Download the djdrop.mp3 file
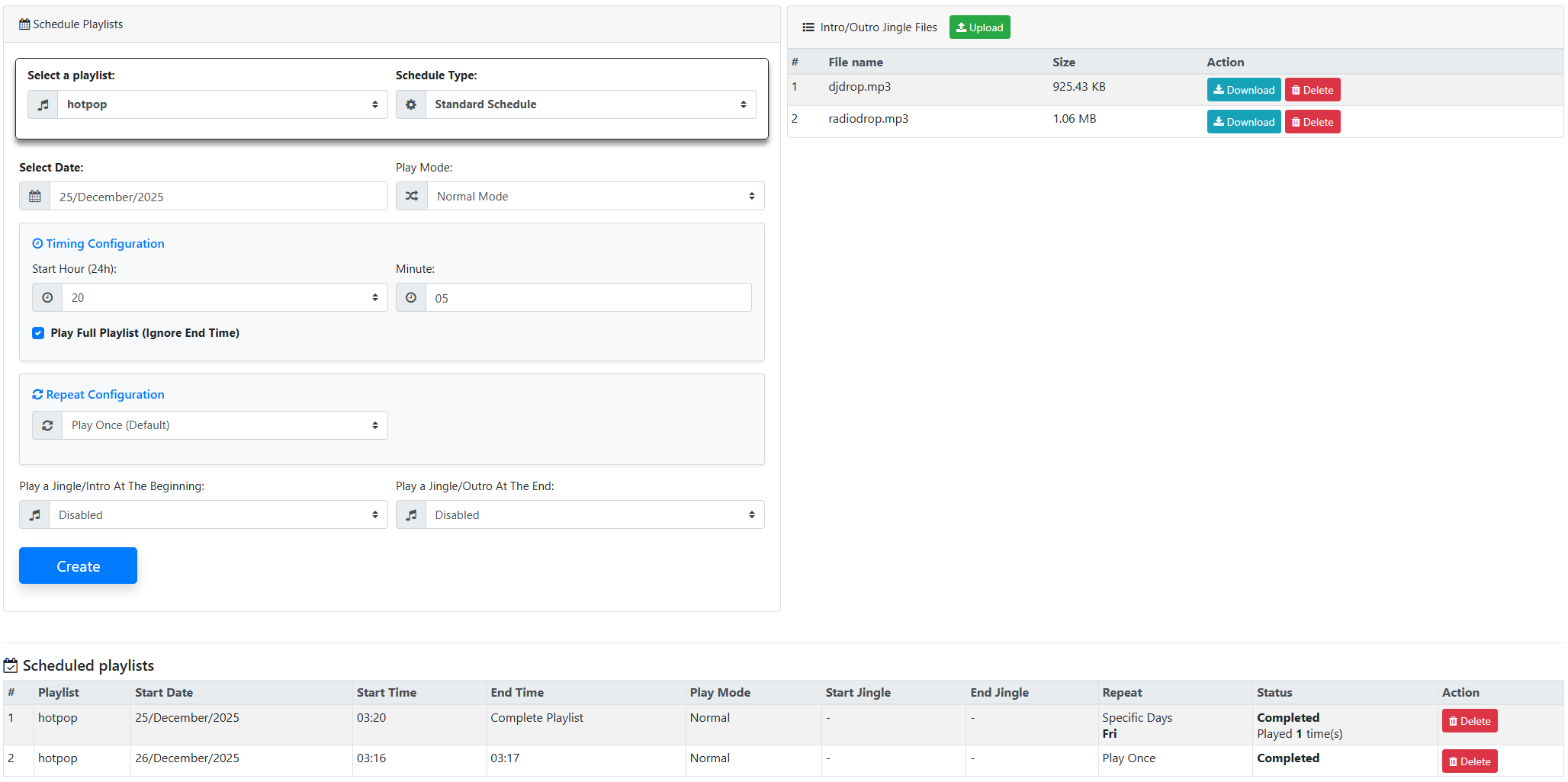 point(1243,90)
